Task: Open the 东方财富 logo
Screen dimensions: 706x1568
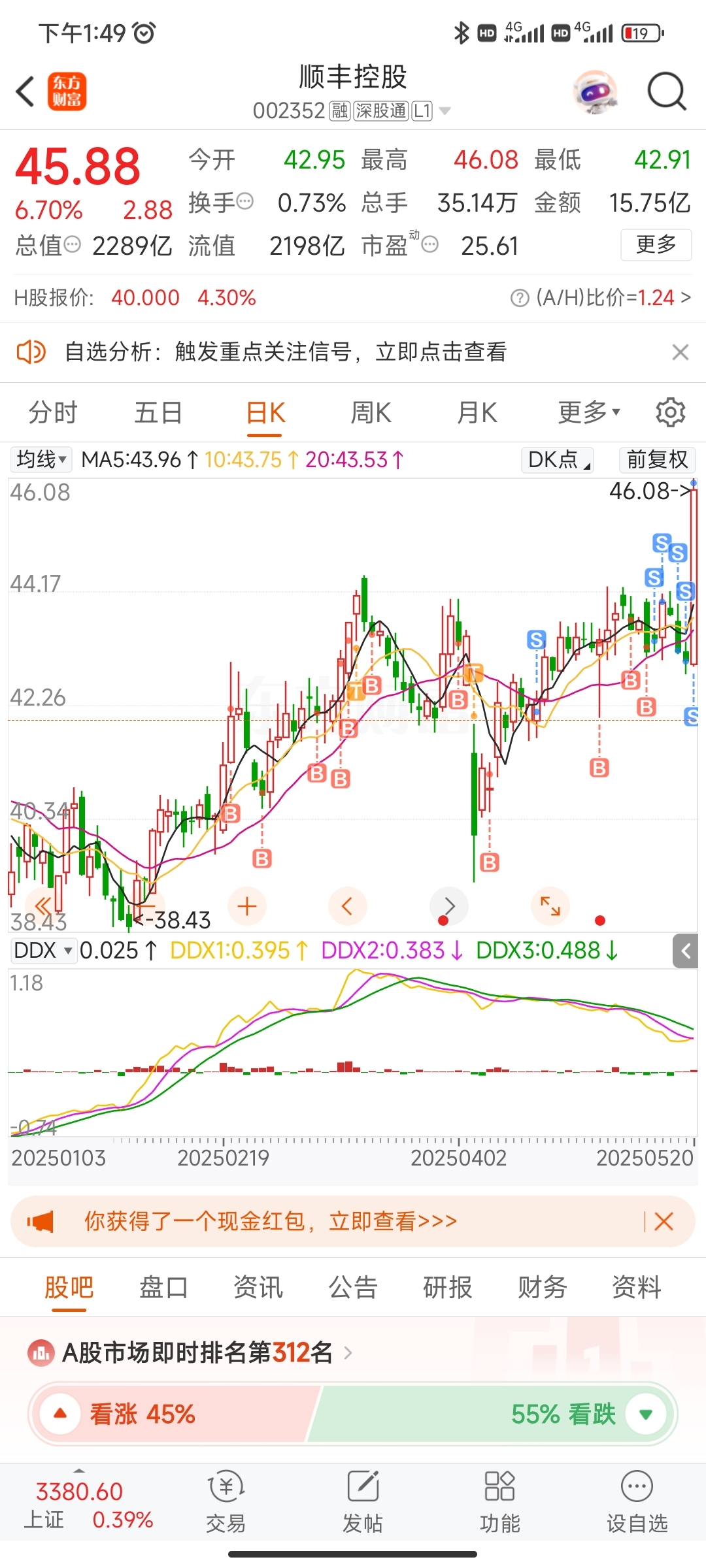Action: coord(67,91)
